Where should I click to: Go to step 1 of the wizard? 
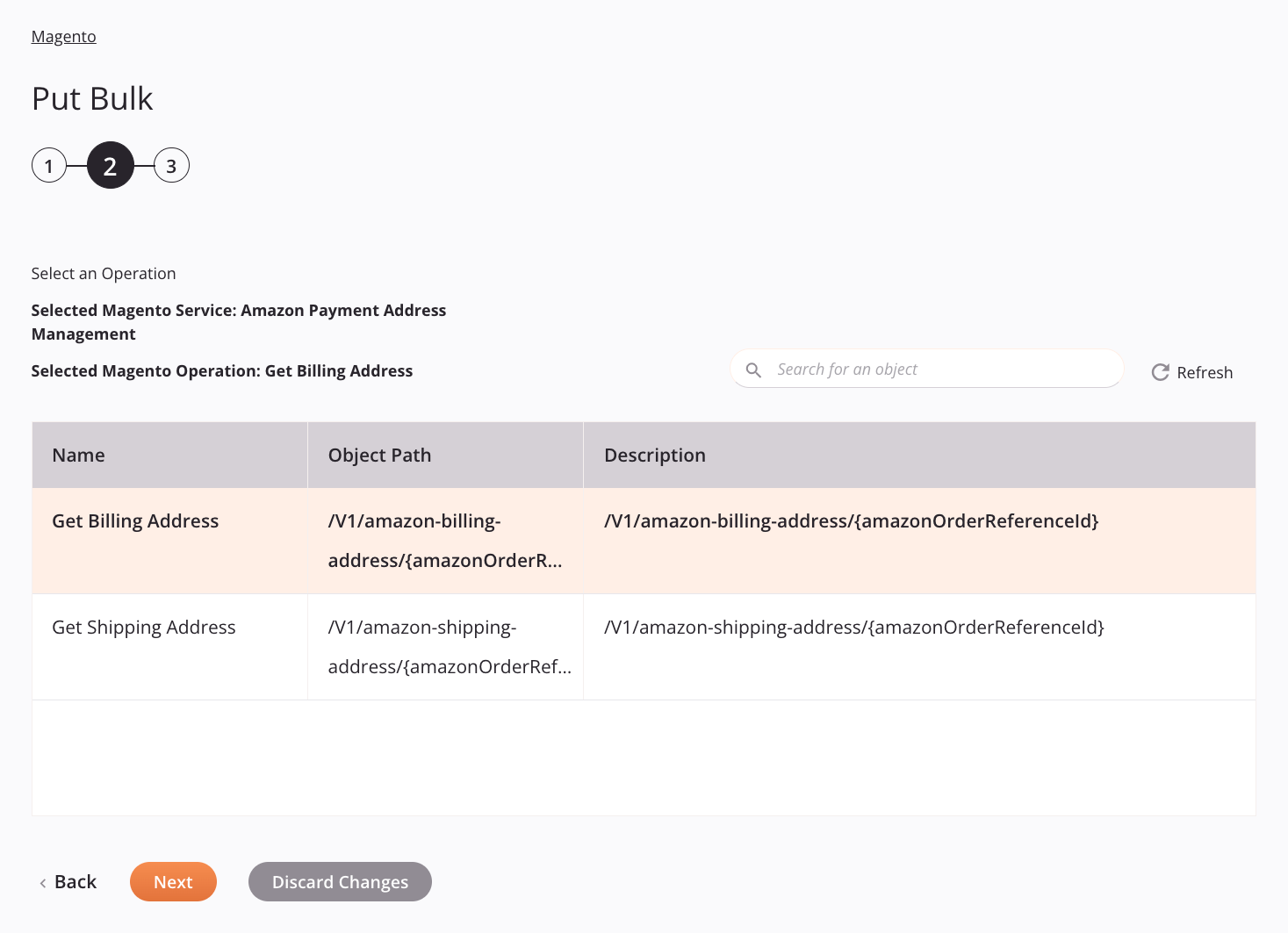pos(49,165)
